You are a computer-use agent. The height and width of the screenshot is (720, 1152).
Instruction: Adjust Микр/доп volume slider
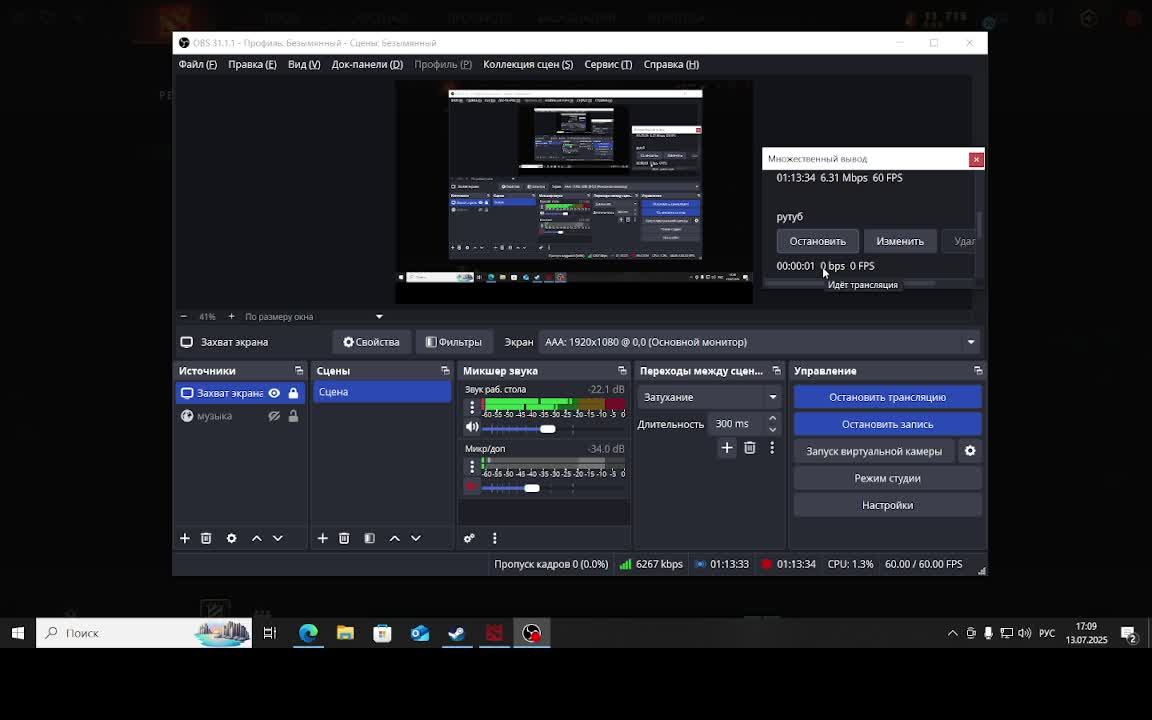point(532,488)
